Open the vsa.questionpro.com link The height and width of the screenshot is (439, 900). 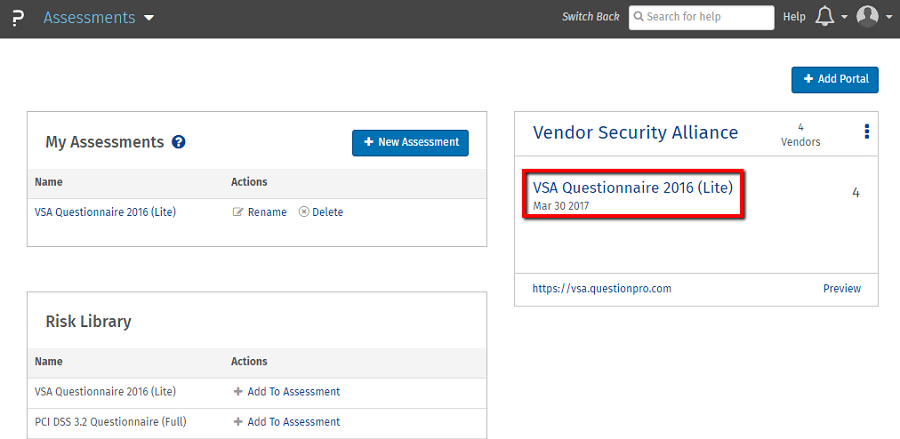(602, 288)
